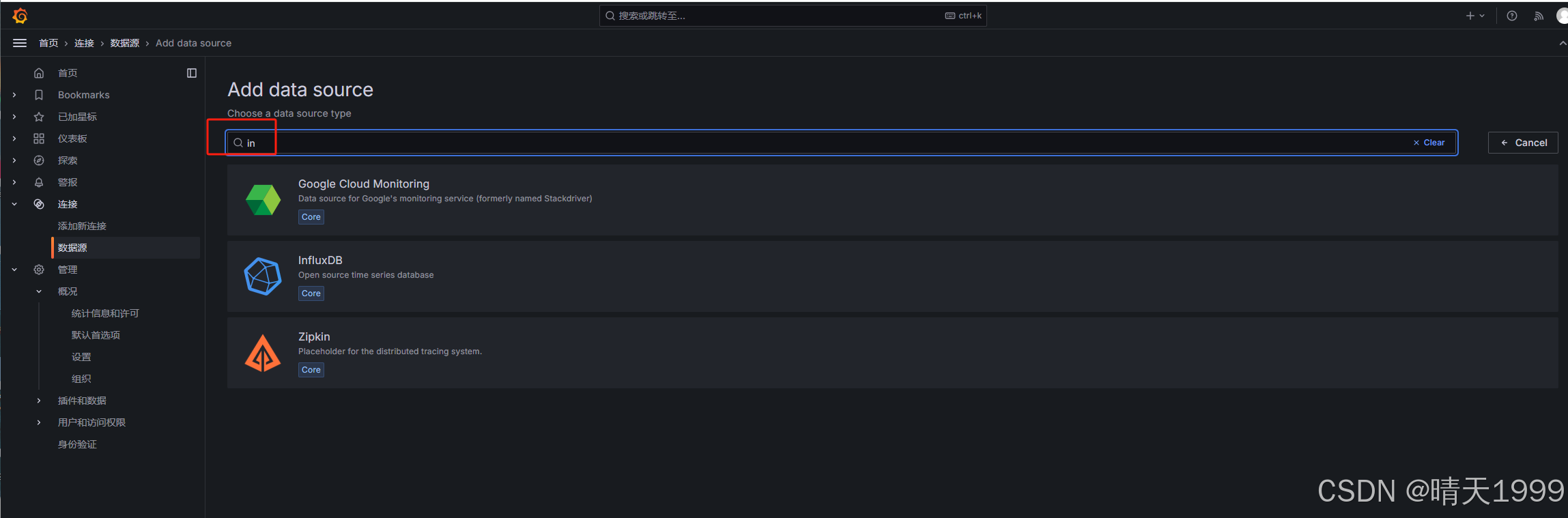Expand the Bookmarks section
Screen dimensions: 1568x518
click(14, 95)
